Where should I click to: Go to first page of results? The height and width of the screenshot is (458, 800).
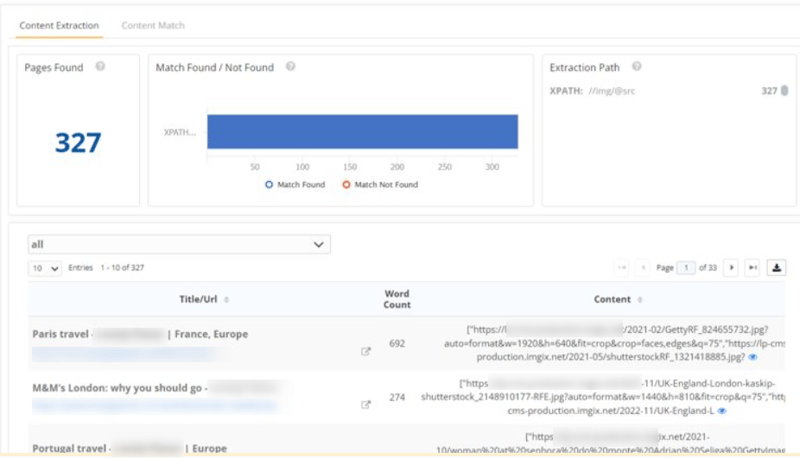(x=622, y=267)
